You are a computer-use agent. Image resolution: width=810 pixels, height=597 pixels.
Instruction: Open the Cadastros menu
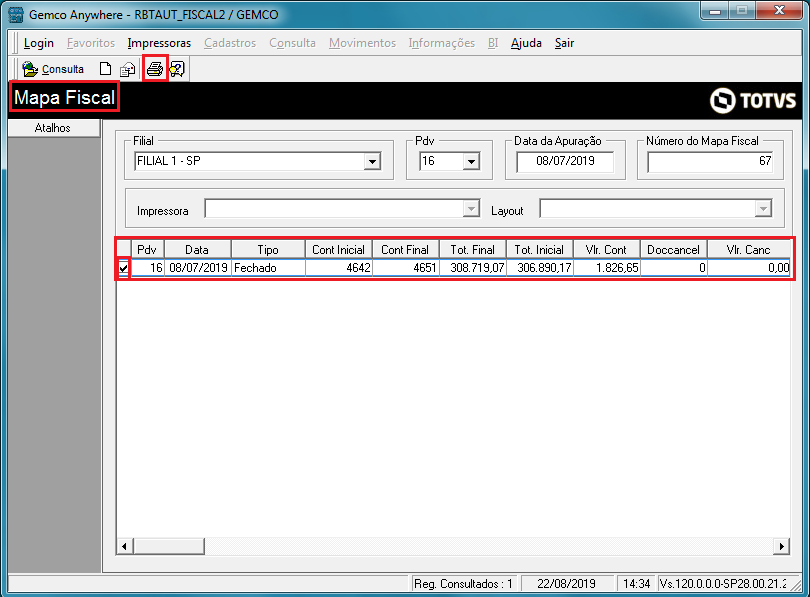(x=230, y=43)
